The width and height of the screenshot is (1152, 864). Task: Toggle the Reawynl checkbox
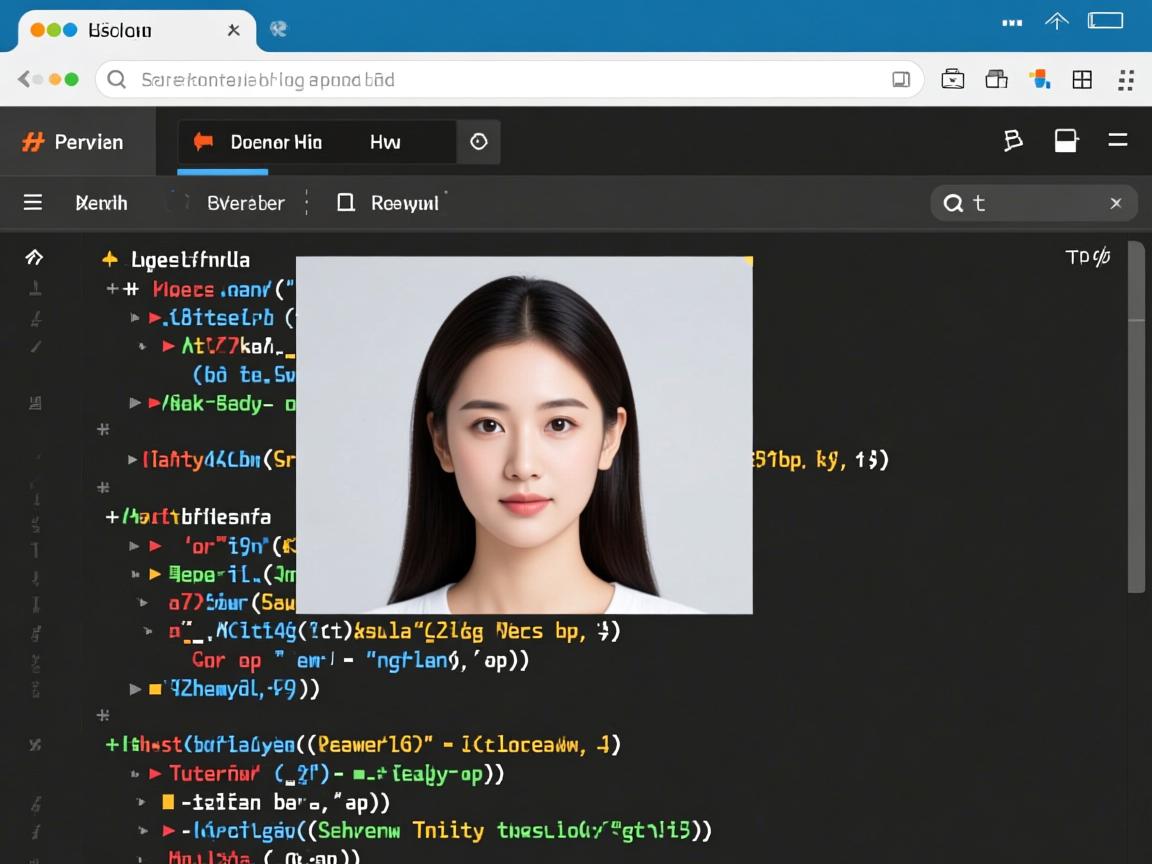(346, 203)
